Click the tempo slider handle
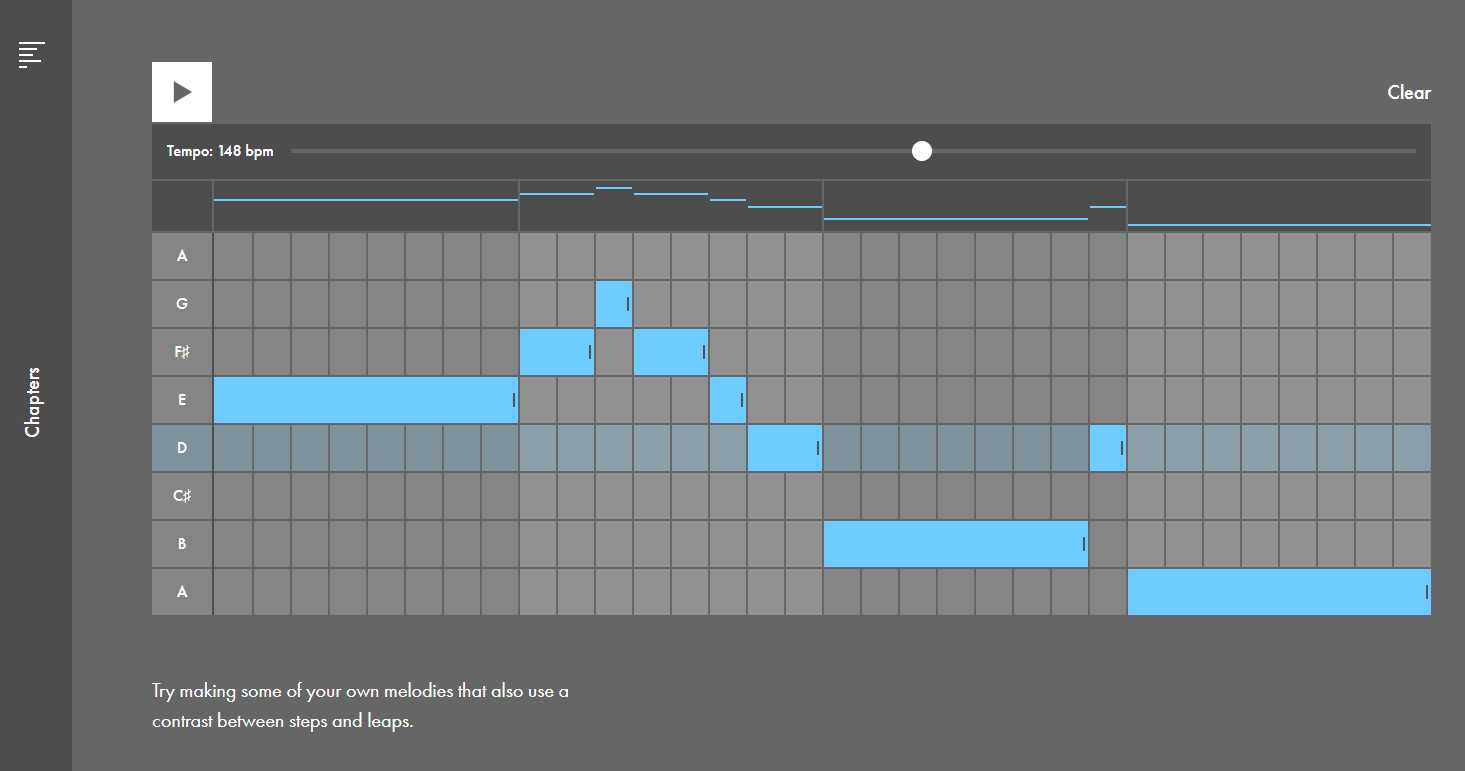The width and height of the screenshot is (1465, 771). (x=922, y=151)
